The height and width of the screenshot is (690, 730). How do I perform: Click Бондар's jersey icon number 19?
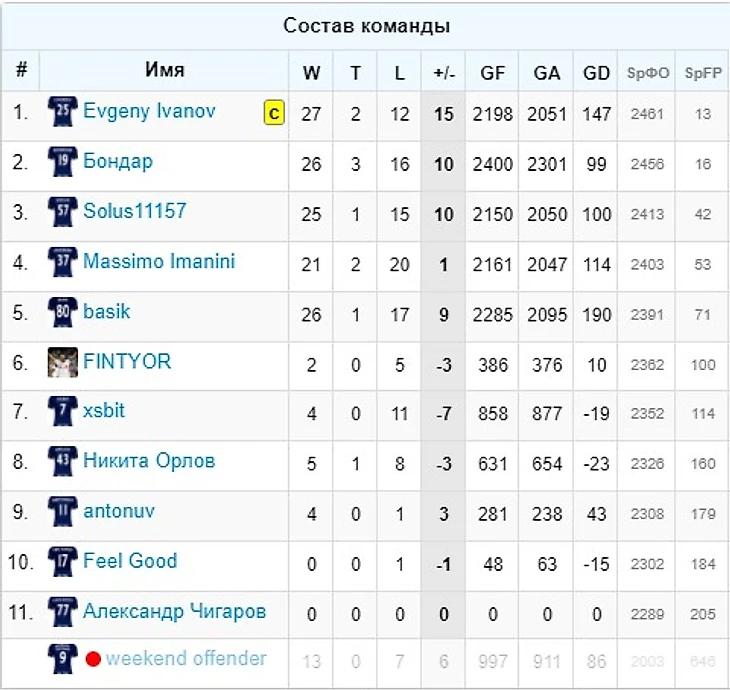click(62, 162)
